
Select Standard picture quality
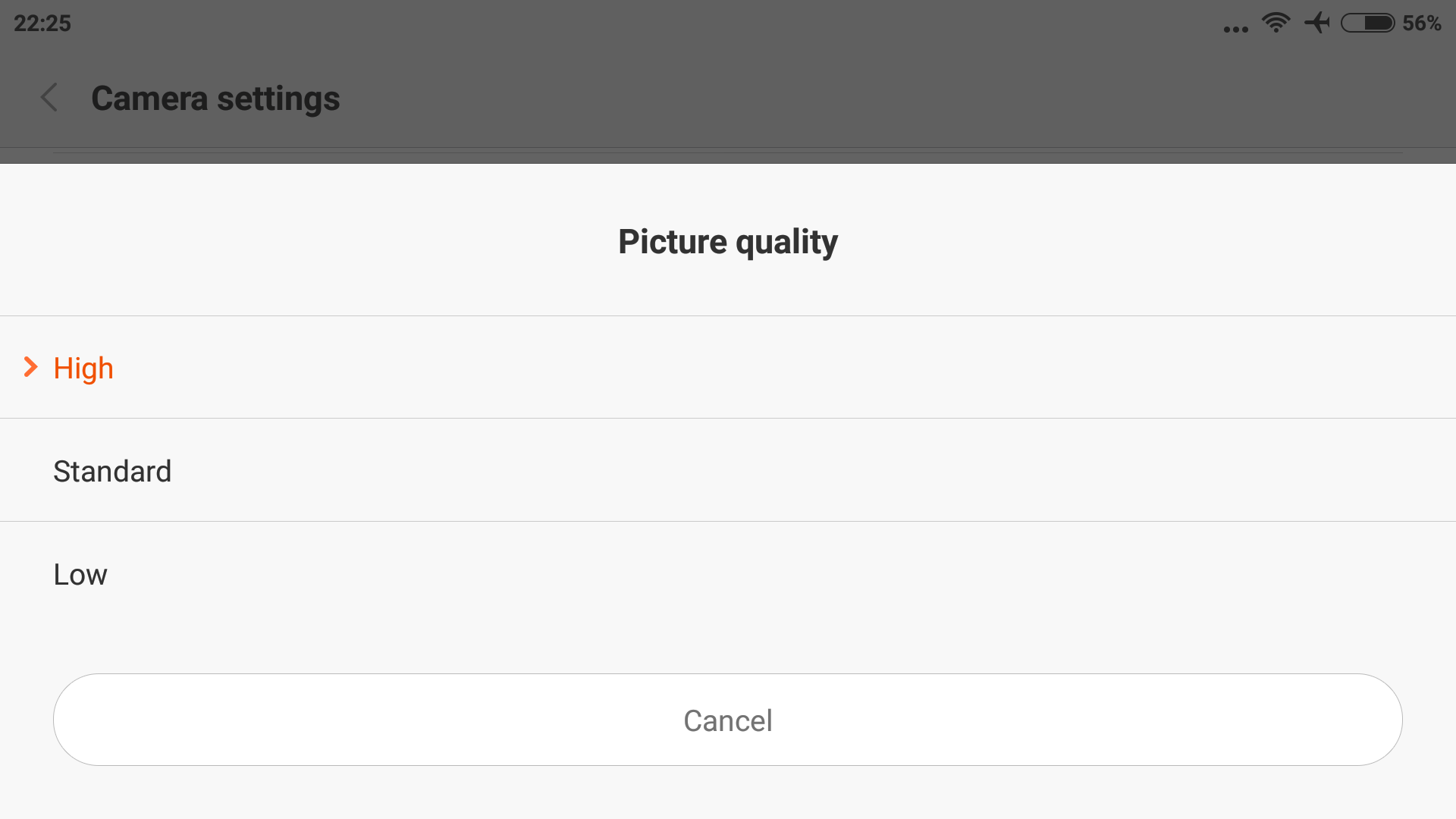728,470
